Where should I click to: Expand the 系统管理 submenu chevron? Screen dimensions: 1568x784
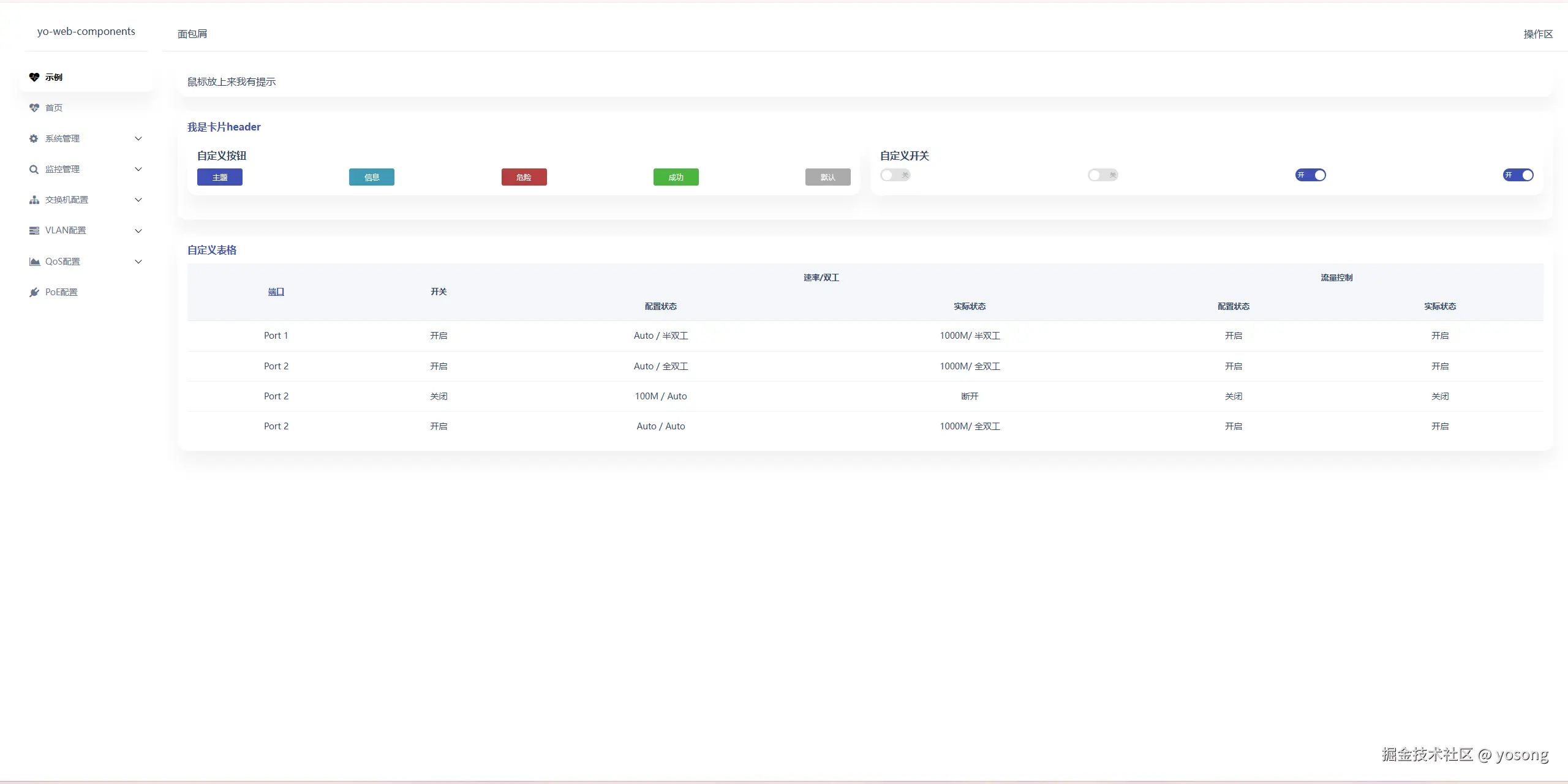tap(138, 138)
